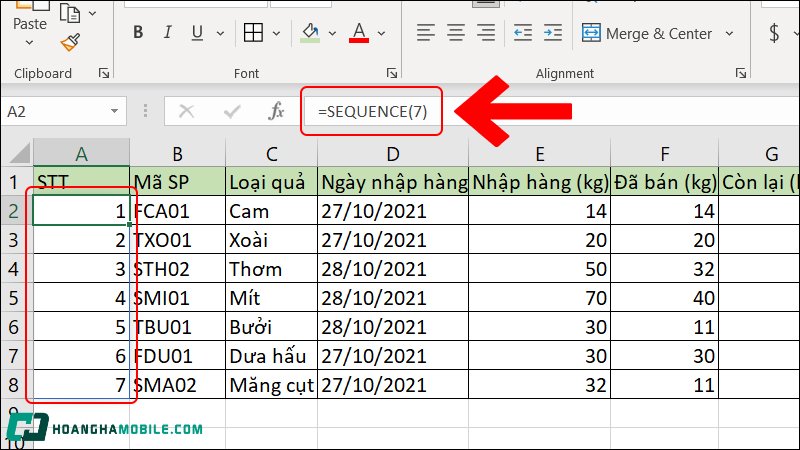Click the 'Loại quả' header cell
The image size is (800, 450).
pyautogui.click(x=271, y=182)
